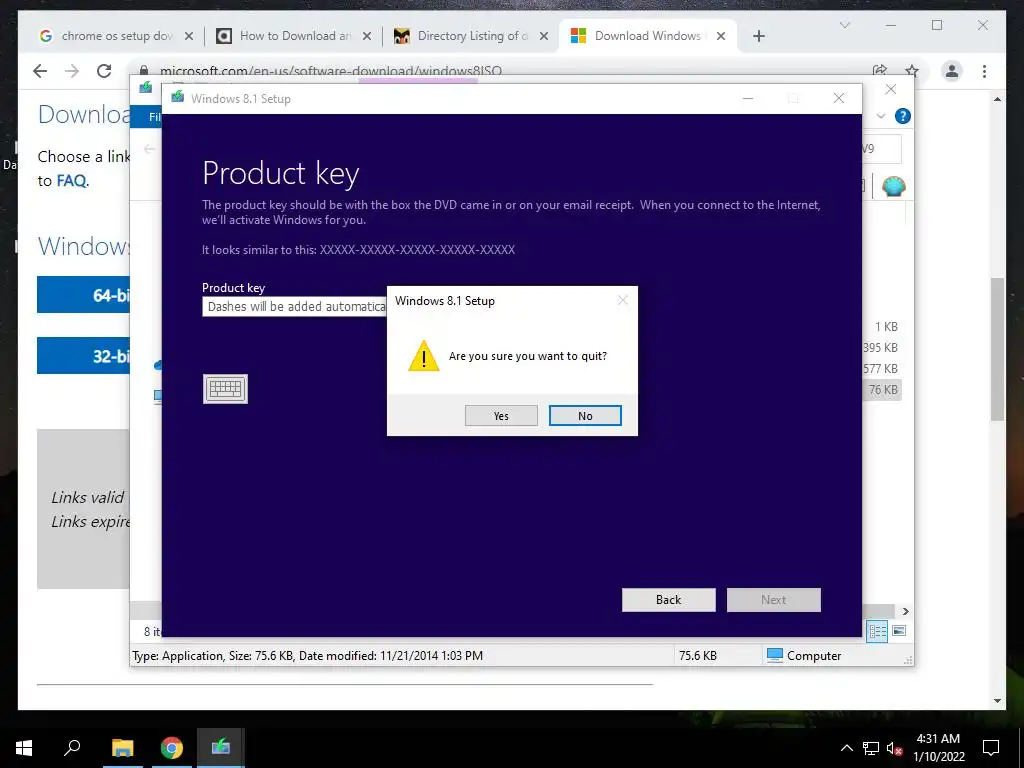Click the network tray icon
The width and height of the screenshot is (1024, 768).
click(x=871, y=748)
